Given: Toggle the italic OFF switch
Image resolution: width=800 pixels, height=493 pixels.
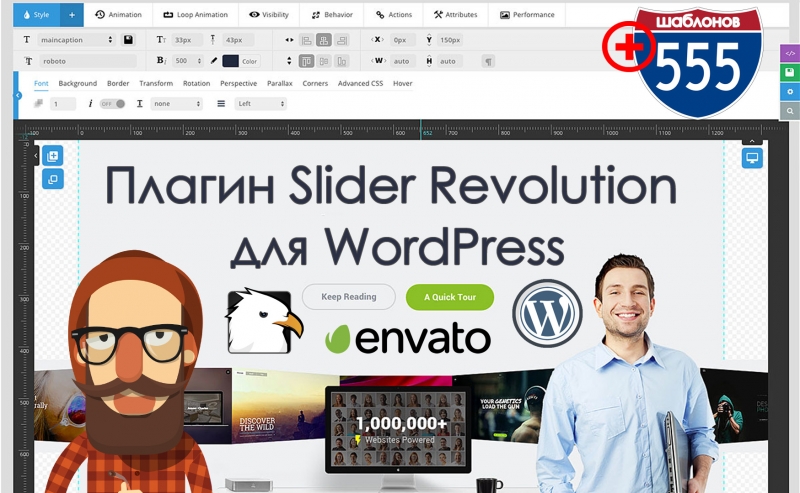Looking at the screenshot, I should [x=112, y=104].
